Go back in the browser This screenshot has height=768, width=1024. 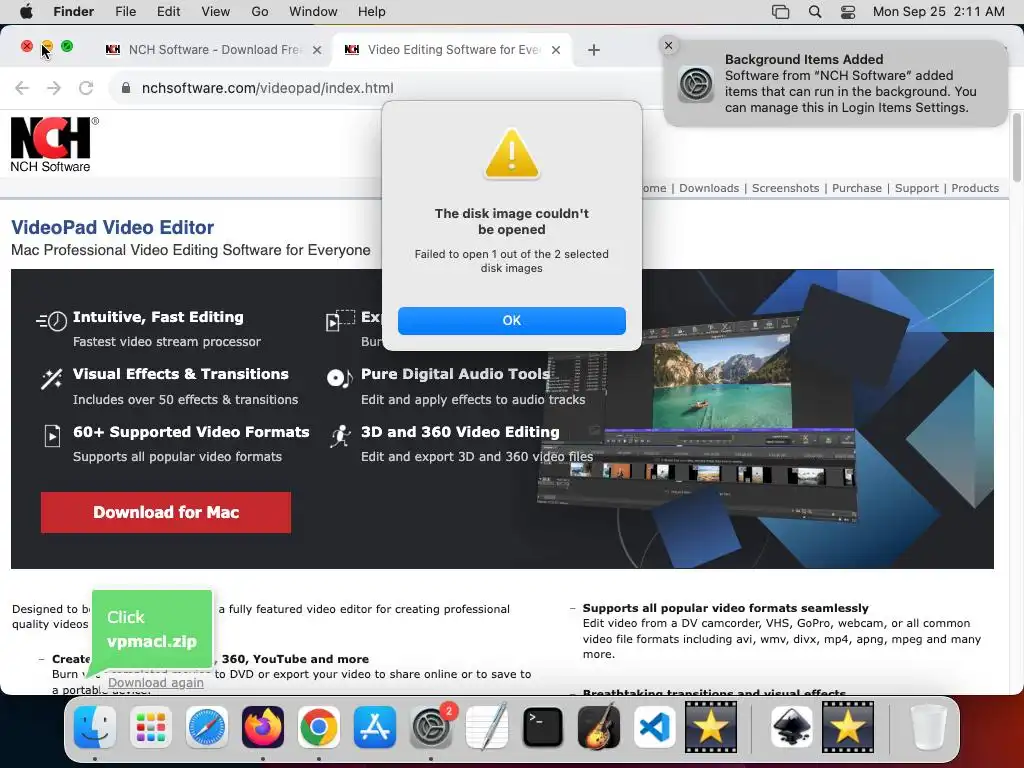(22, 88)
